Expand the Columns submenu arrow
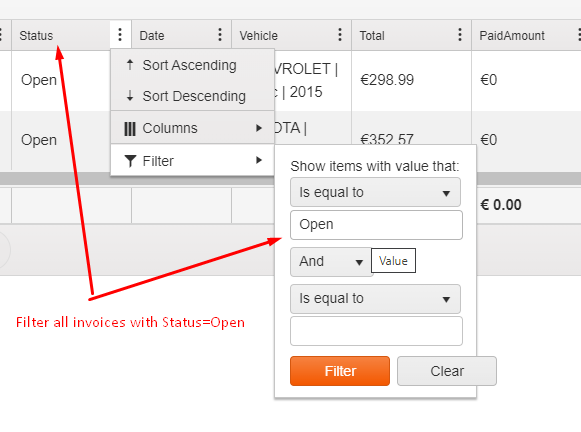581x432 pixels. 259,128
